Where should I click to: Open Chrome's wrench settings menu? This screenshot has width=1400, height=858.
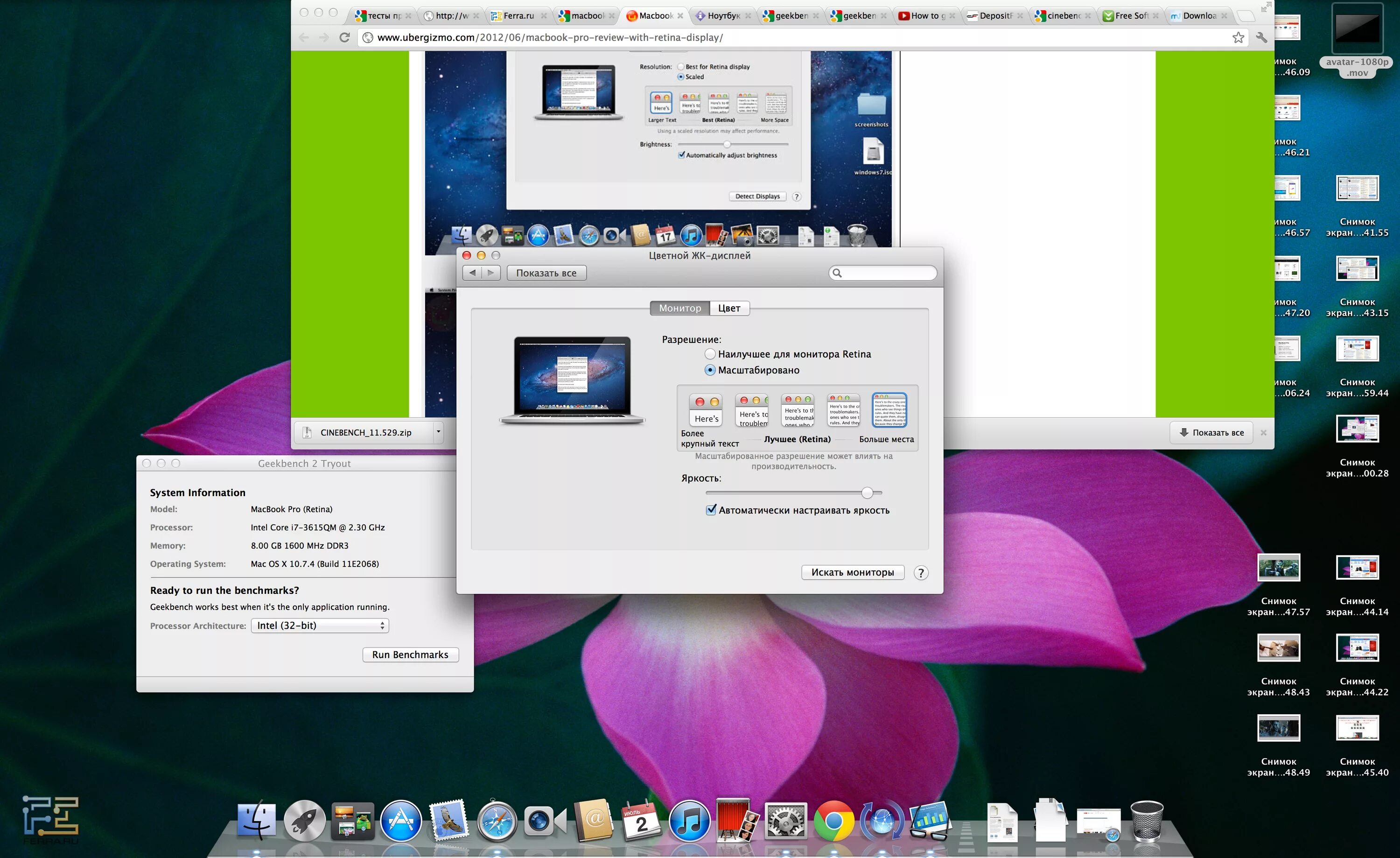[x=1261, y=37]
